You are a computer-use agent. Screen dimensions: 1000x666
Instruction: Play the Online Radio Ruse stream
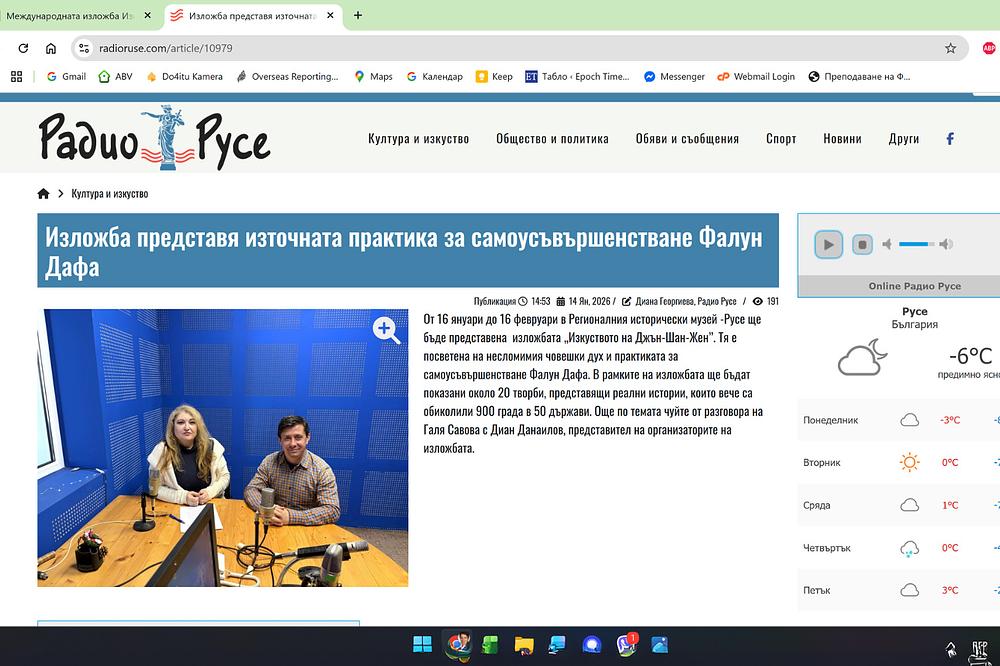(827, 244)
